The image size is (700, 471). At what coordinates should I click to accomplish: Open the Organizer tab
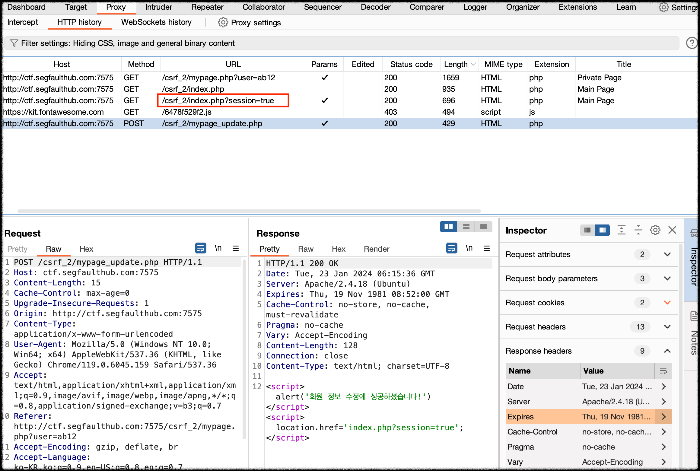[523, 7]
